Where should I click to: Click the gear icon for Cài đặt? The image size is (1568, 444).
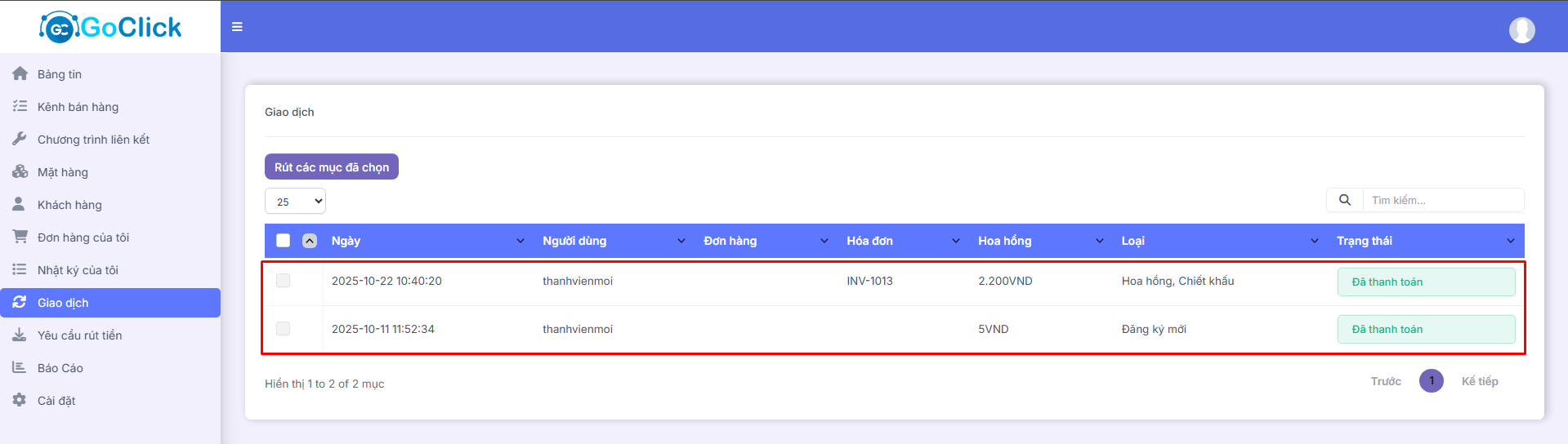[x=20, y=401]
